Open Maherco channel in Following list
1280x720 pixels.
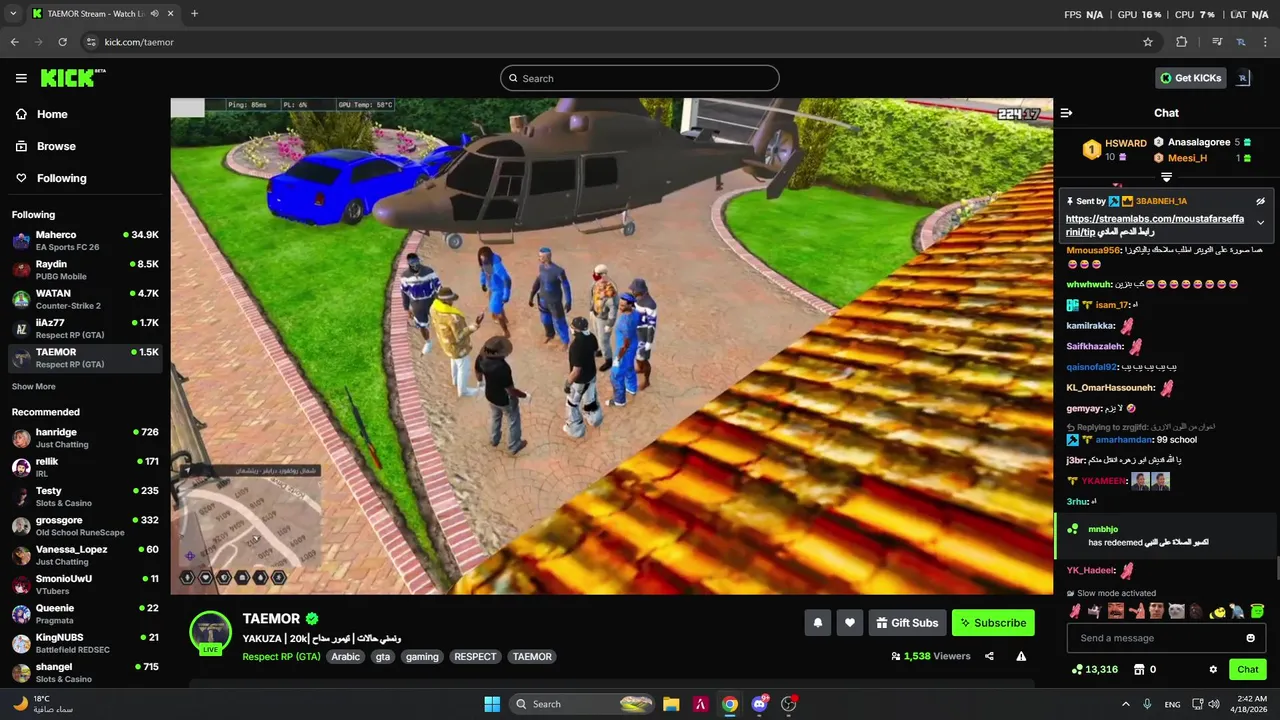[x=85, y=240]
